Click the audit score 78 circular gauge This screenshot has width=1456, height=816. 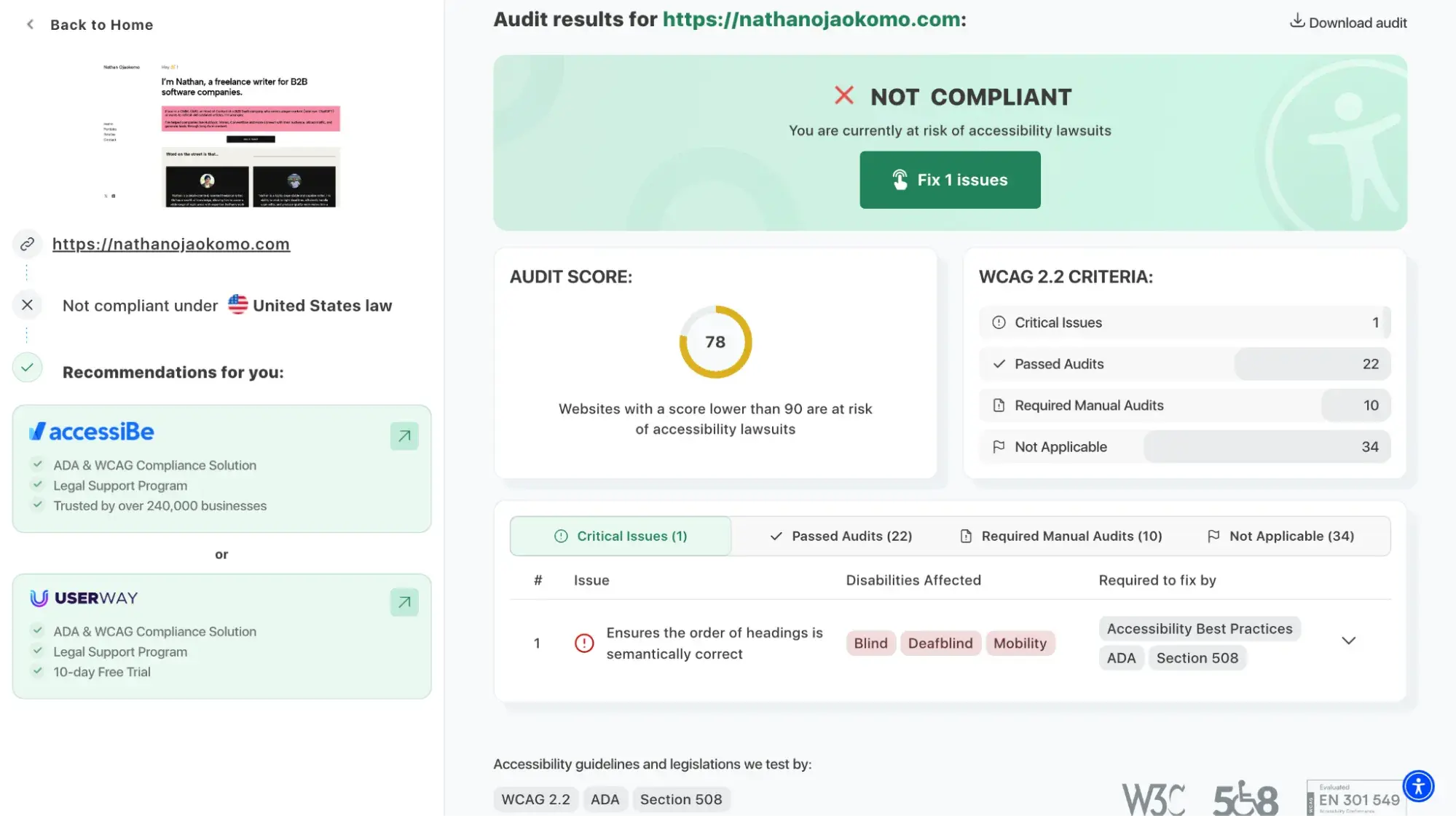coord(715,342)
